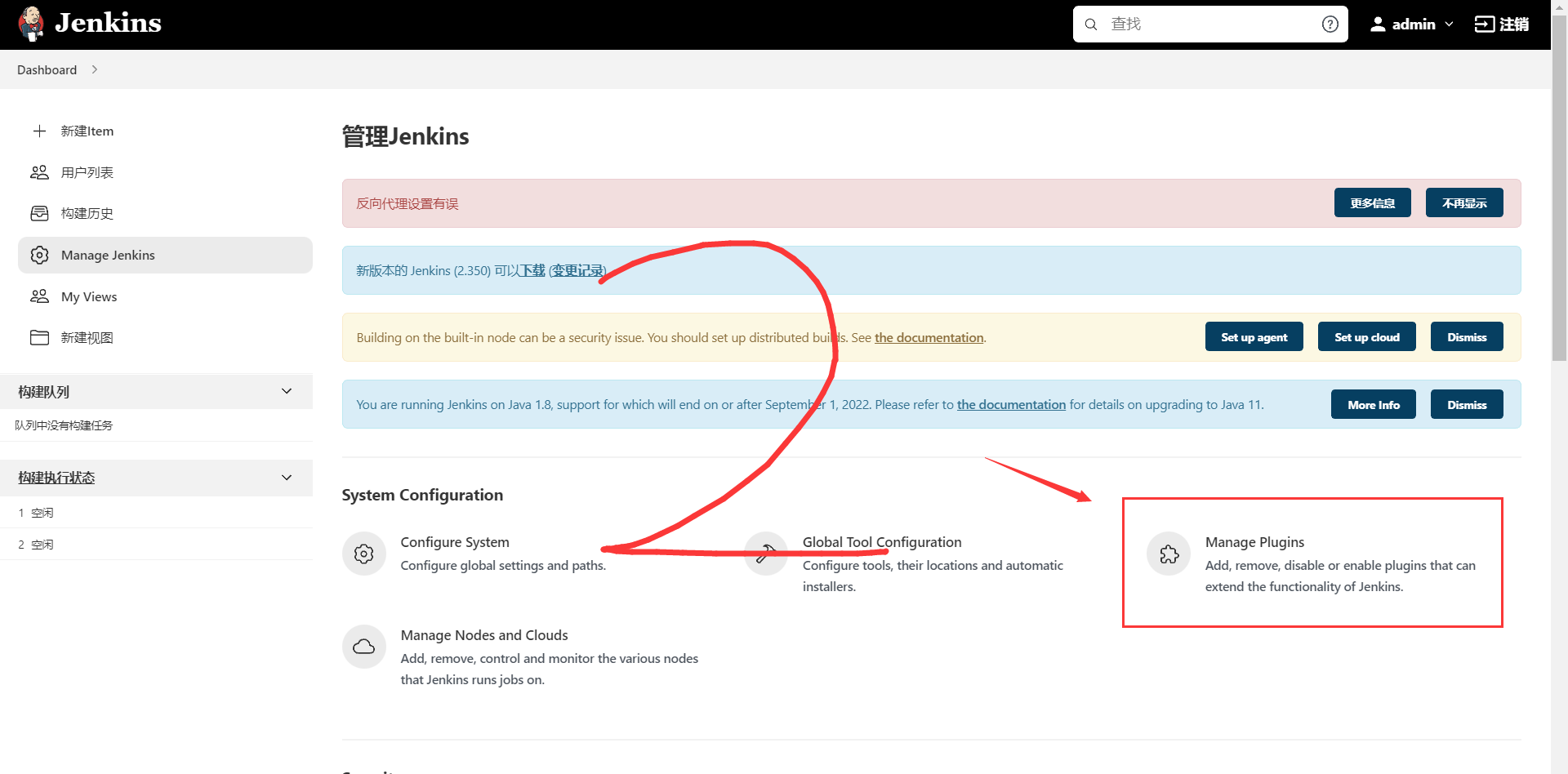The width and height of the screenshot is (1568, 774).
Task: Open the 下载 link for Jenkins 2.350
Action: (x=532, y=270)
